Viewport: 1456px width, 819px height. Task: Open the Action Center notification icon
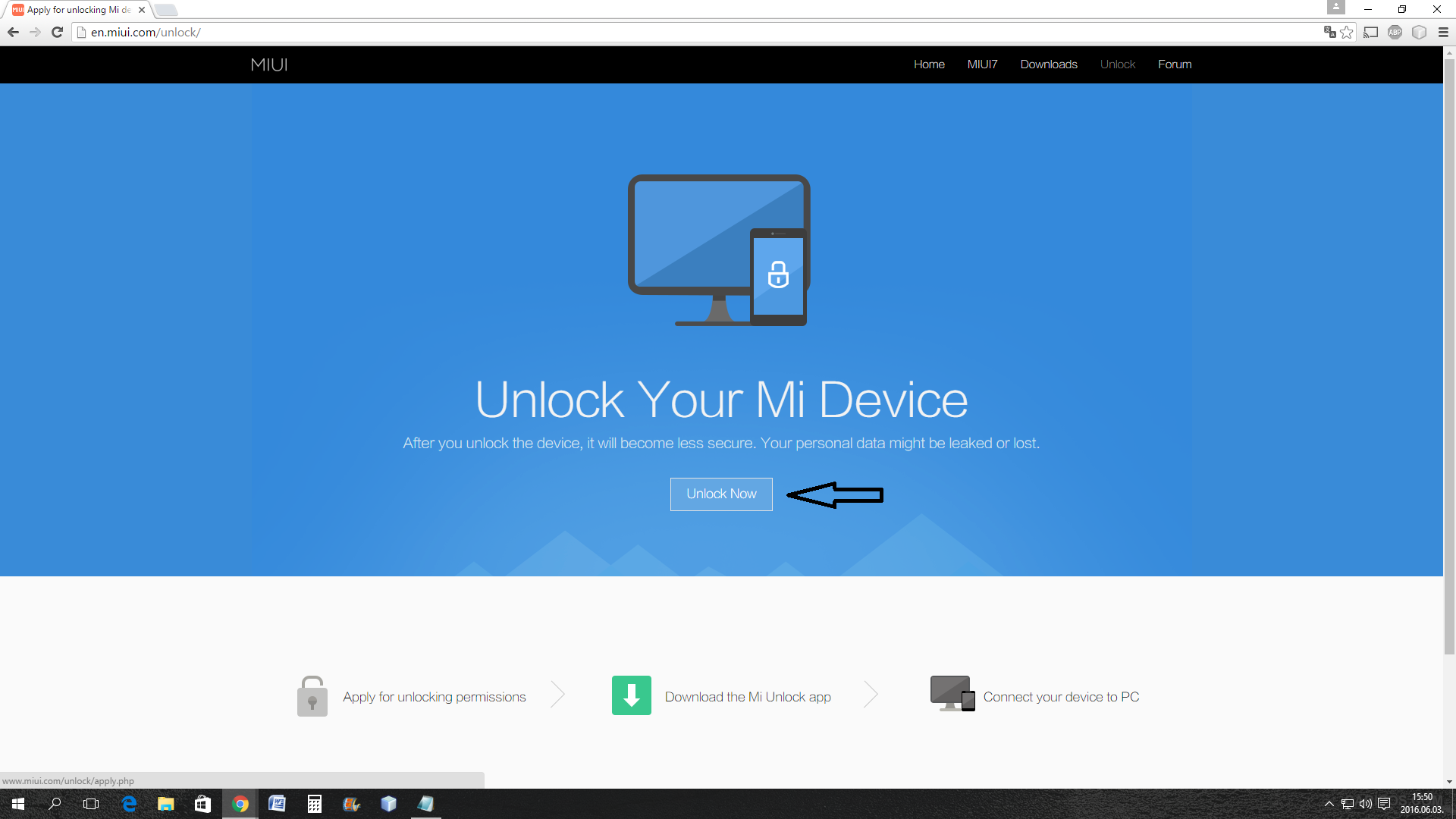[x=1384, y=804]
